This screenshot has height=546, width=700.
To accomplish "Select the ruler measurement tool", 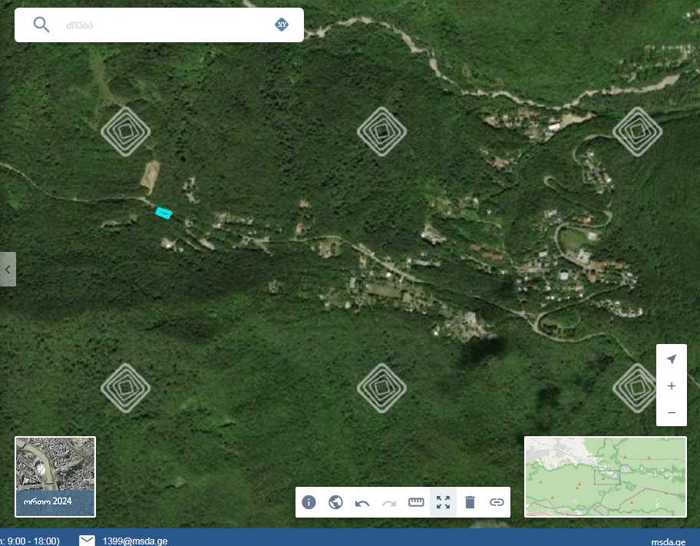I will [417, 502].
